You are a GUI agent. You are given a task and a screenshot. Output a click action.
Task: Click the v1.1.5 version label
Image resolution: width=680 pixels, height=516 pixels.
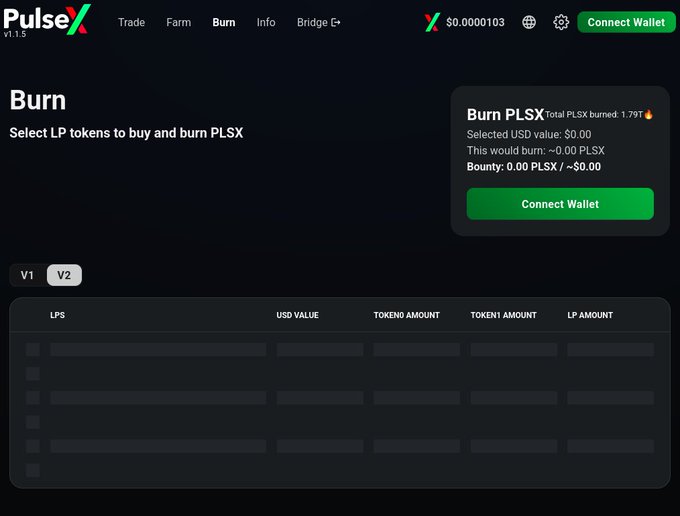(x=15, y=34)
